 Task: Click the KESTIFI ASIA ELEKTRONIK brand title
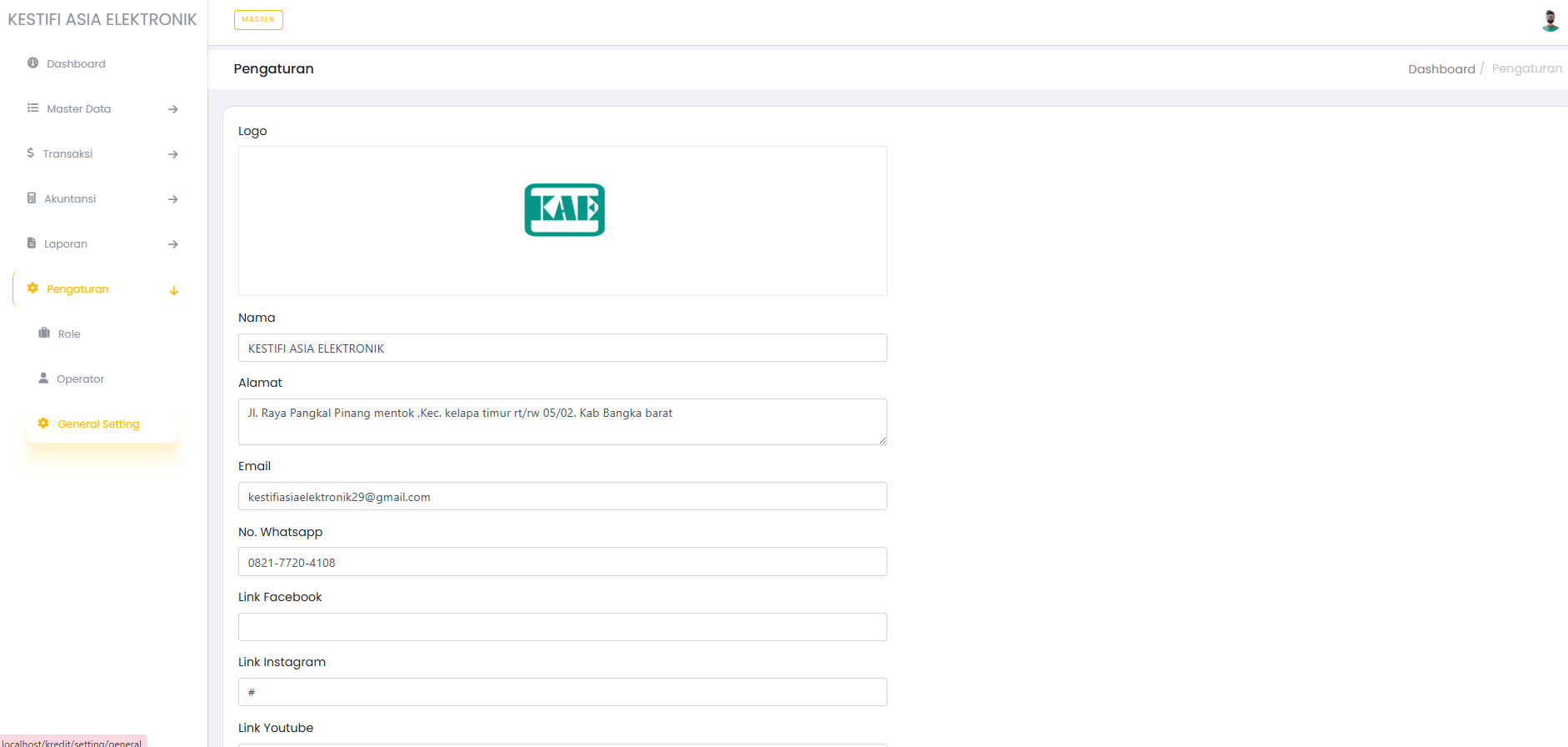coord(102,20)
